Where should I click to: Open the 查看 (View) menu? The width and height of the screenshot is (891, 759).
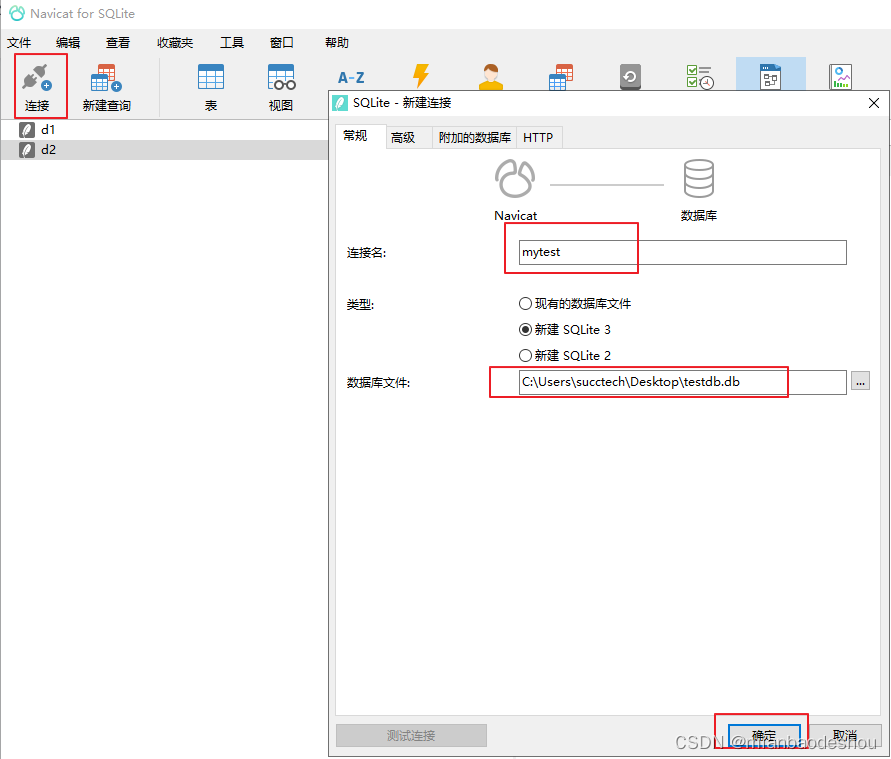(x=118, y=43)
